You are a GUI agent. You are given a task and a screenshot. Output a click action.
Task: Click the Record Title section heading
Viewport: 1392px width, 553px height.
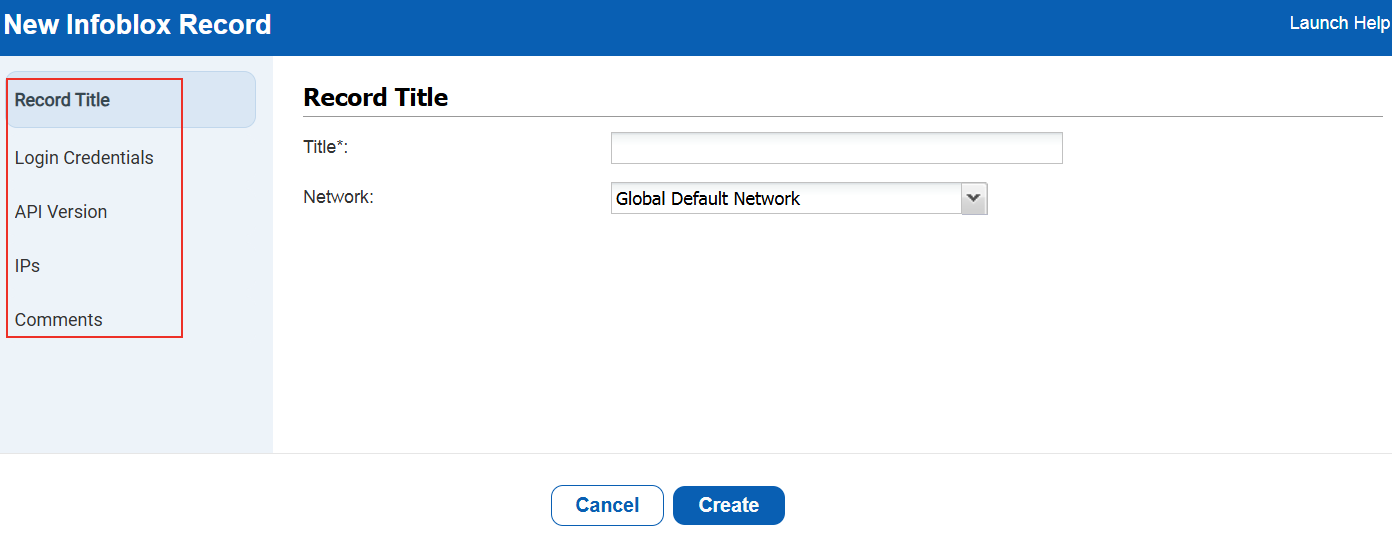(x=375, y=97)
